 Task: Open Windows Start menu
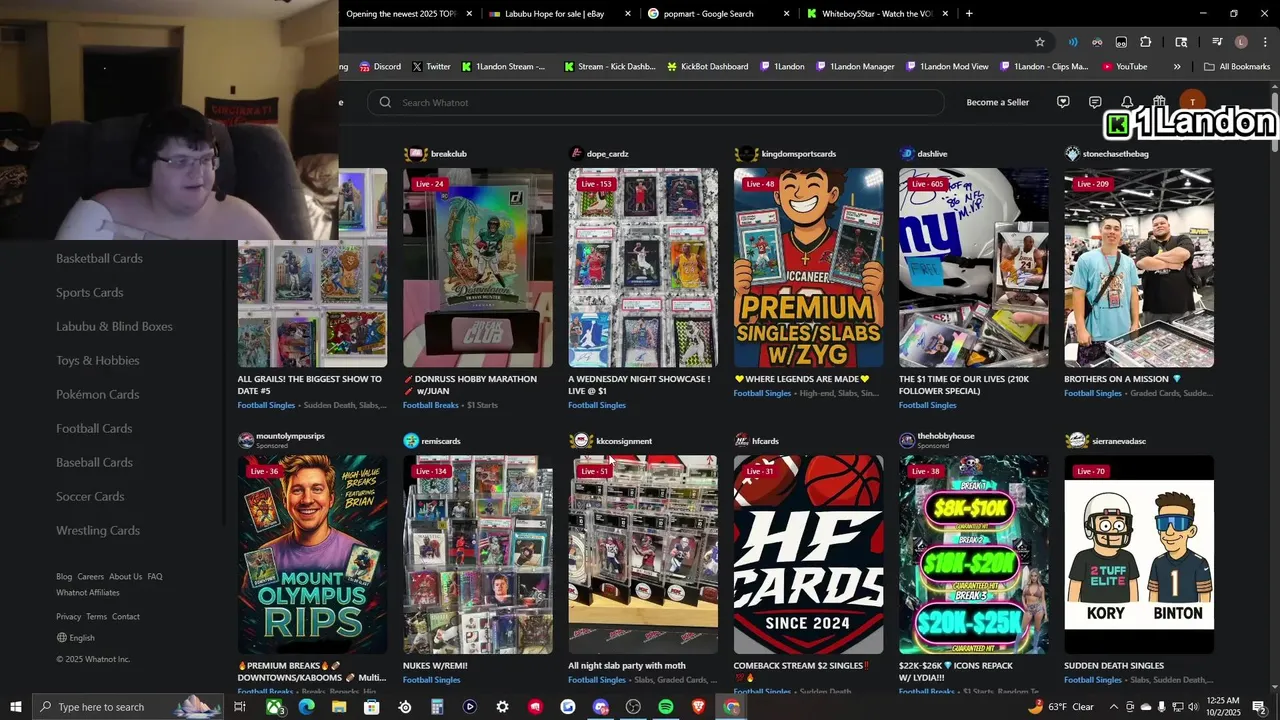click(15, 707)
